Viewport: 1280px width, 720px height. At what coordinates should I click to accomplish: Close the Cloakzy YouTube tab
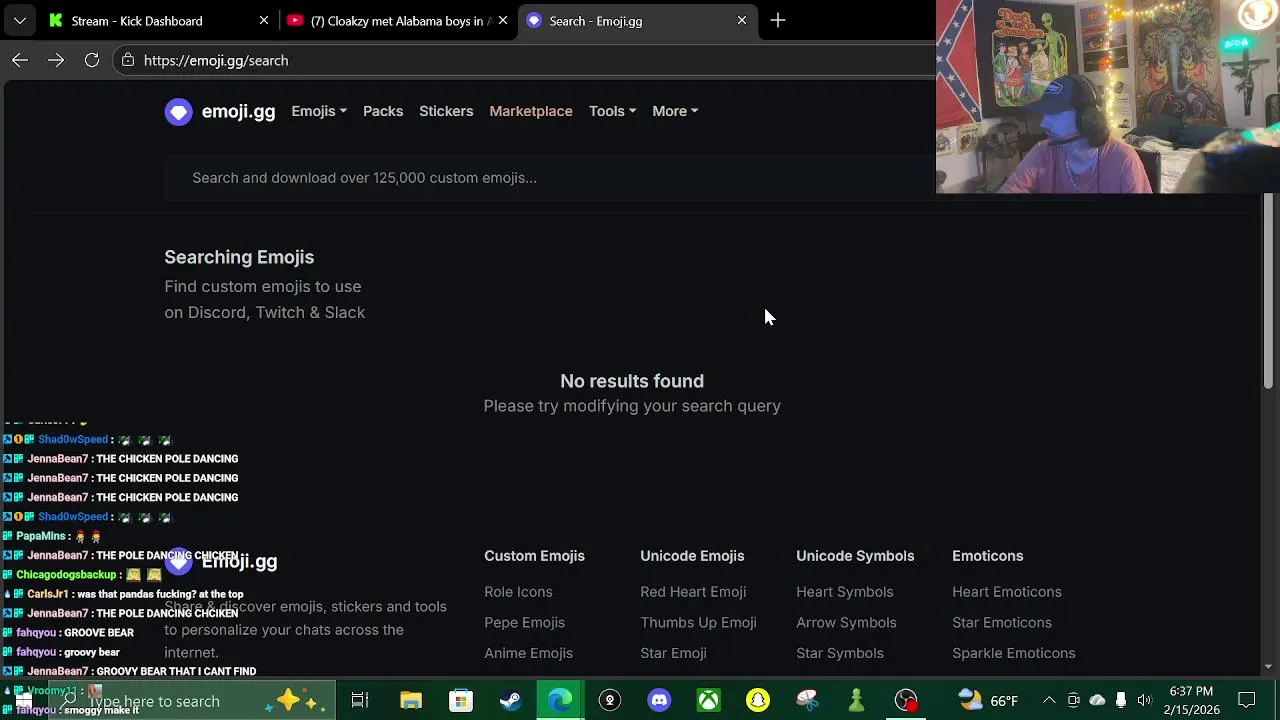503,20
